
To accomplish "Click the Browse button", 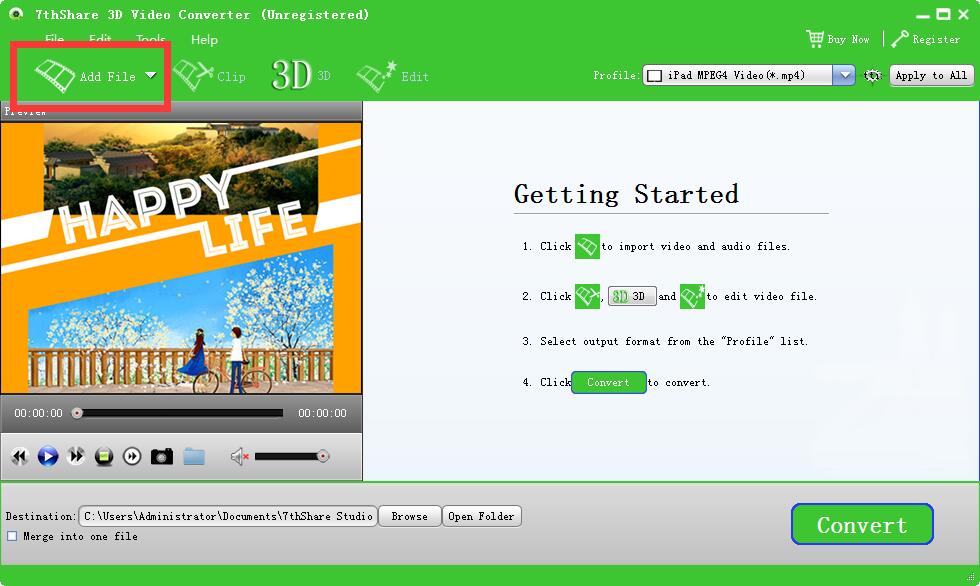I will pyautogui.click(x=409, y=516).
